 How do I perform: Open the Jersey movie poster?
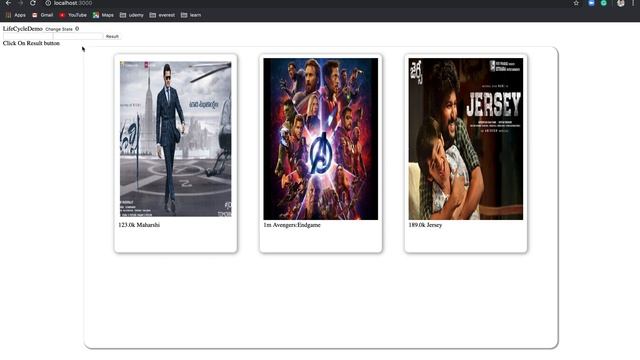click(466, 139)
